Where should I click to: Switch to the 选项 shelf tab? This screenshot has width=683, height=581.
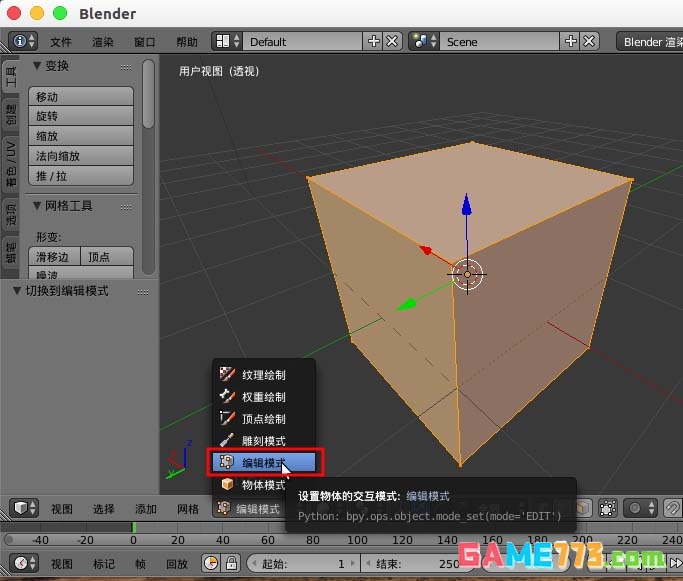coord(10,214)
